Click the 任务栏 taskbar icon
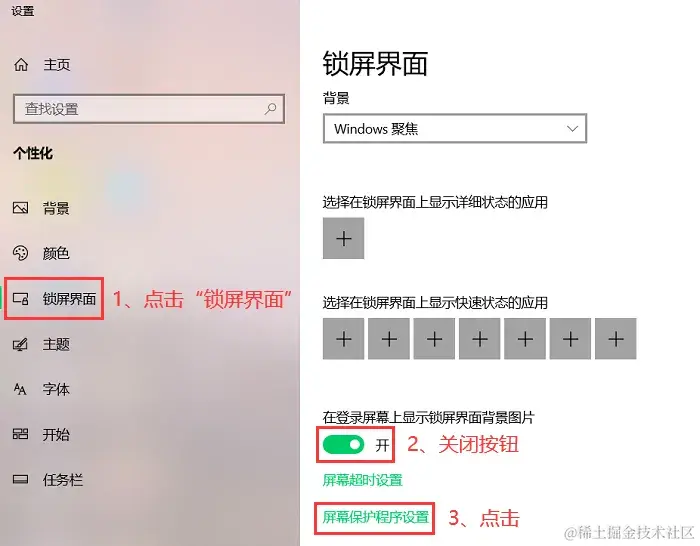 click(x=21, y=479)
